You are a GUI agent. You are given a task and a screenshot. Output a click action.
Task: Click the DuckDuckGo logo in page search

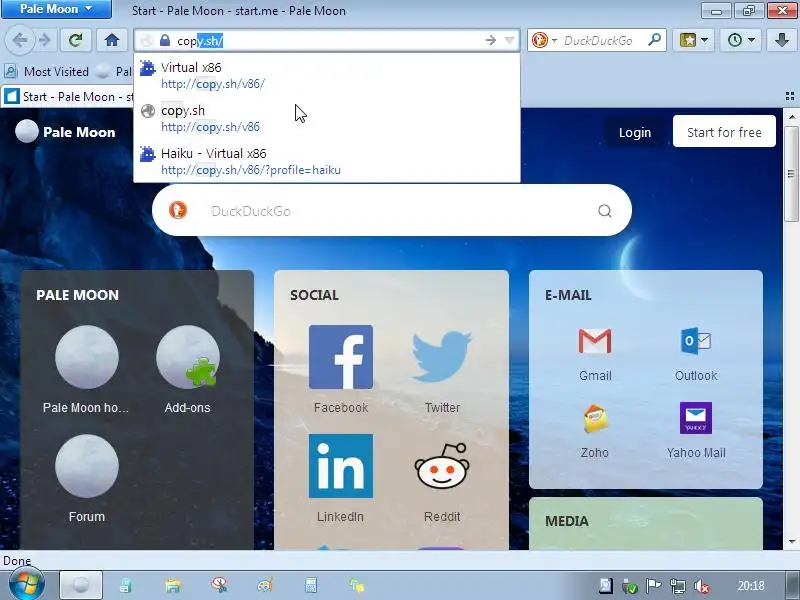[x=178, y=210]
